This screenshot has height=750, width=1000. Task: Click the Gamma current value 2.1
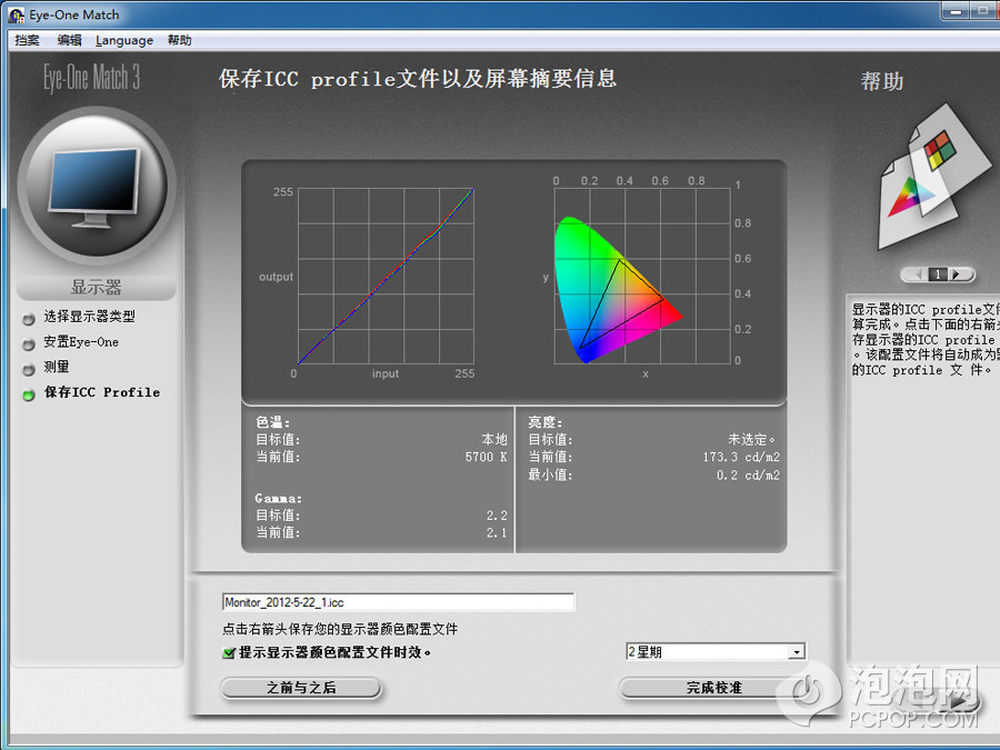pyautogui.click(x=497, y=533)
